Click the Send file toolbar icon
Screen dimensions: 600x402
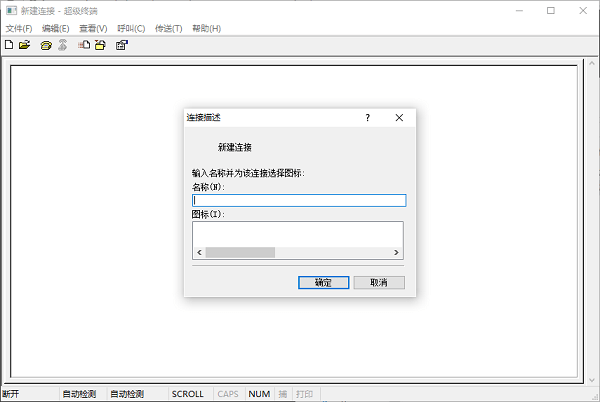(x=84, y=45)
